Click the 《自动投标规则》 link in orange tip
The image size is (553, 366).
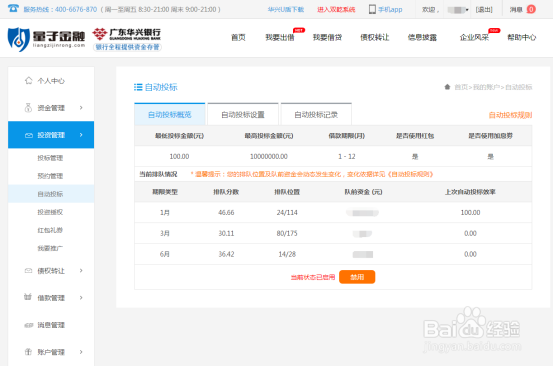(x=411, y=174)
